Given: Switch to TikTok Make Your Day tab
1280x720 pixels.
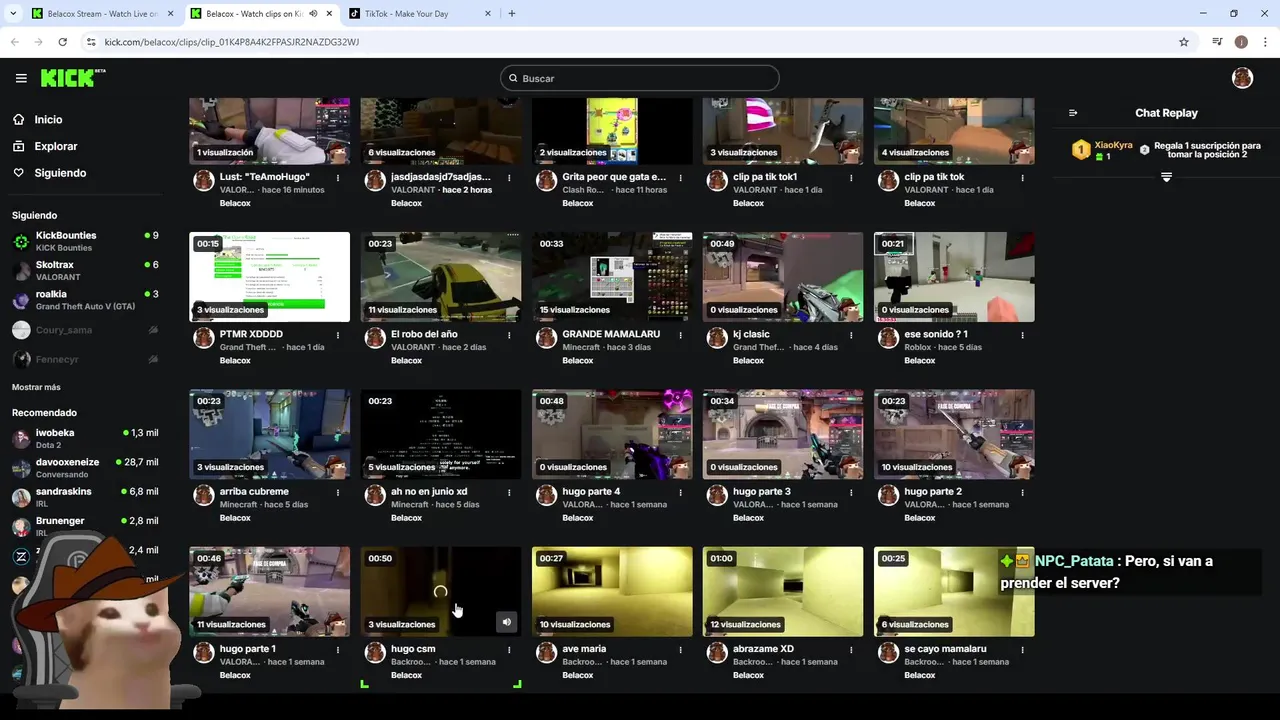Looking at the screenshot, I should (420, 14).
